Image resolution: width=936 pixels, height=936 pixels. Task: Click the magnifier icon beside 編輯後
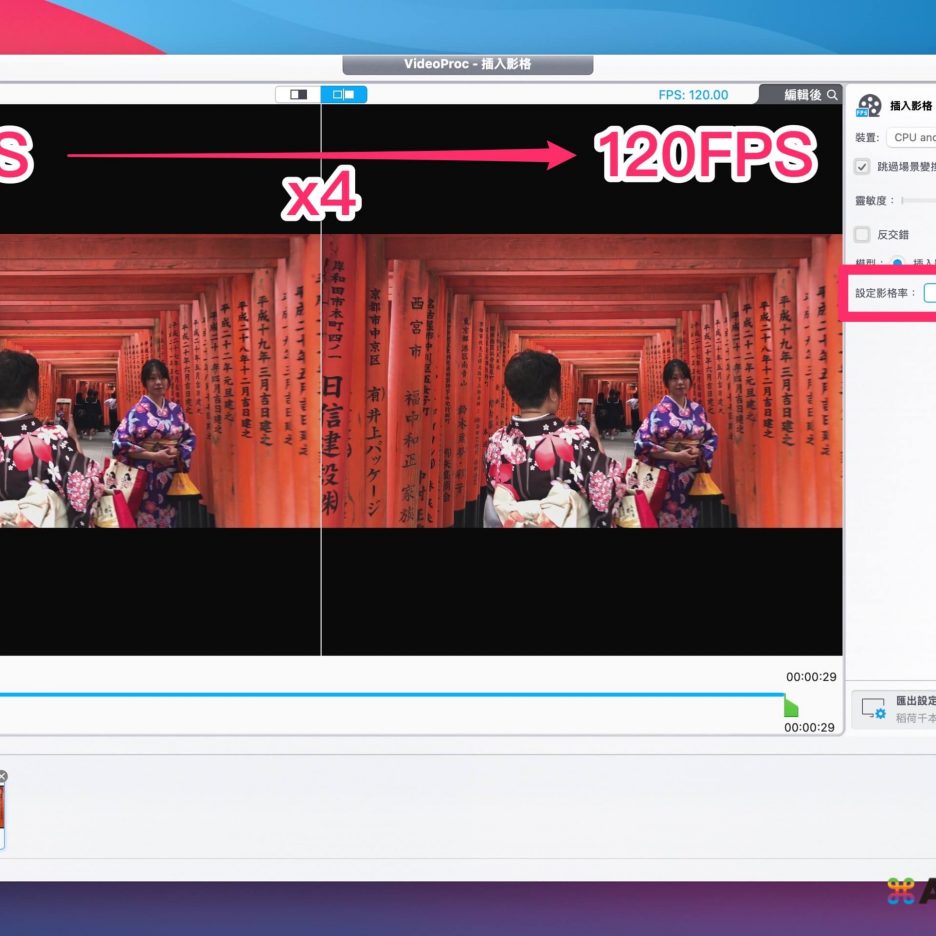point(832,95)
